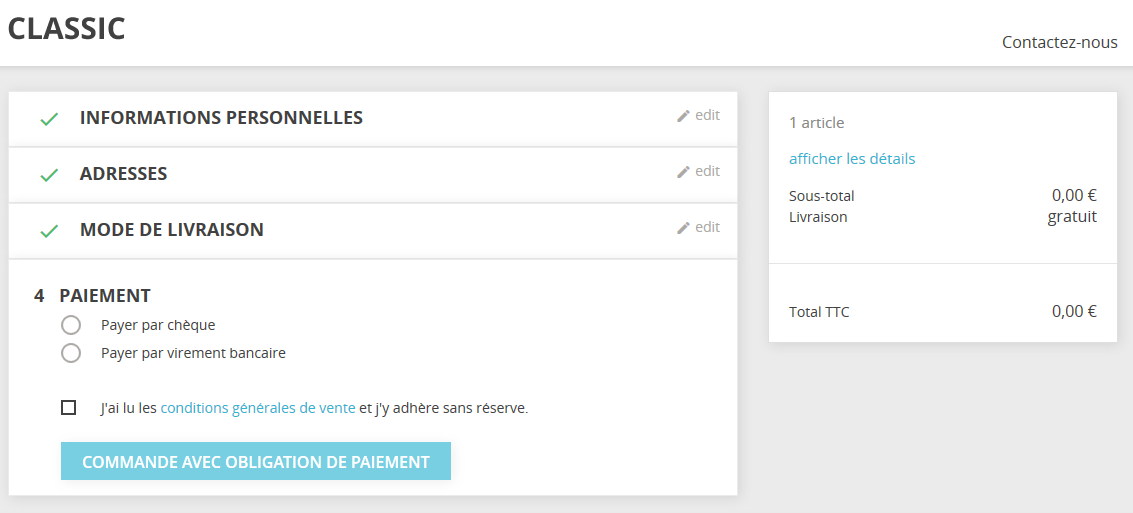The height and width of the screenshot is (513, 1133).
Task: Select the Payer par virement bancaire option
Action: [x=71, y=353]
